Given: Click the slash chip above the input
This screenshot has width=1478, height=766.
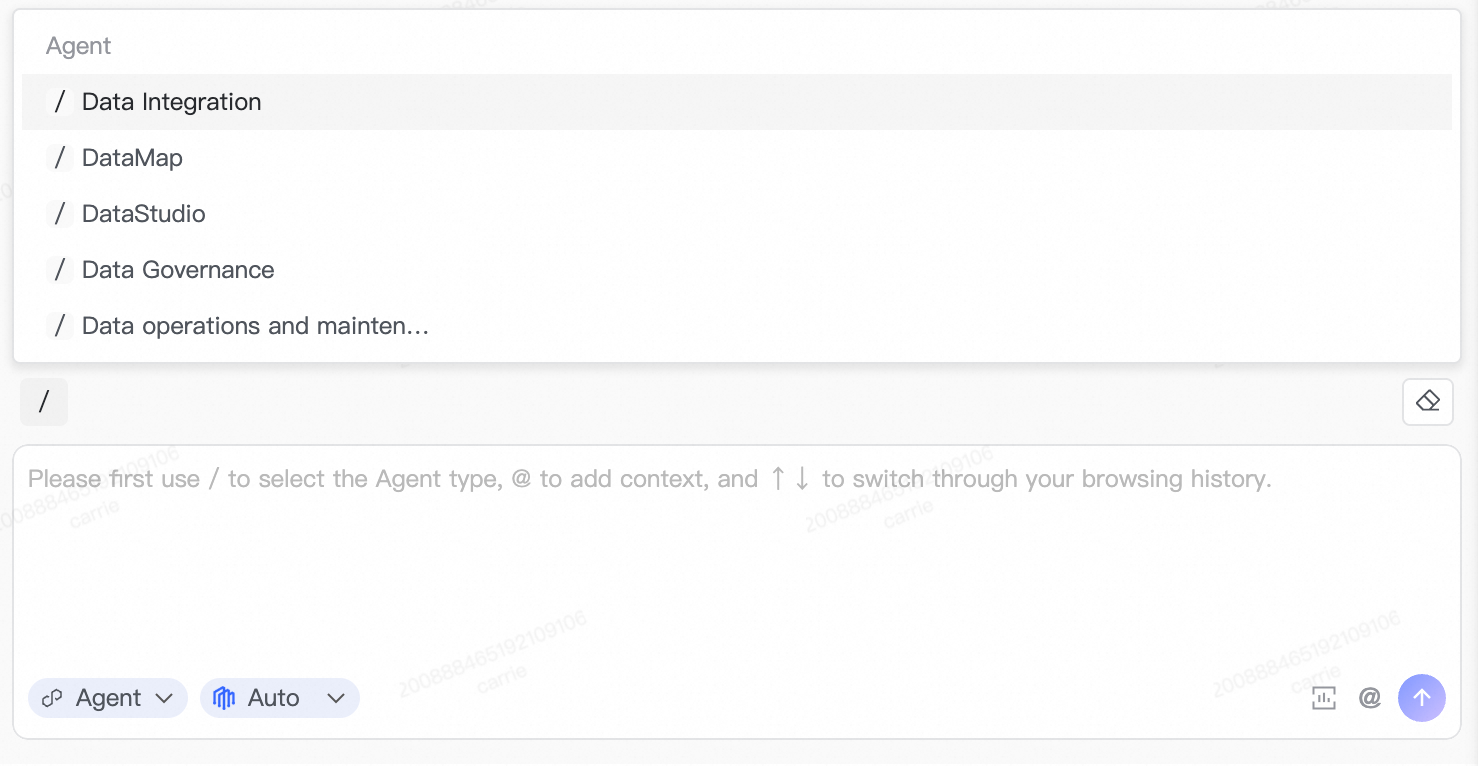Looking at the screenshot, I should pyautogui.click(x=44, y=402).
